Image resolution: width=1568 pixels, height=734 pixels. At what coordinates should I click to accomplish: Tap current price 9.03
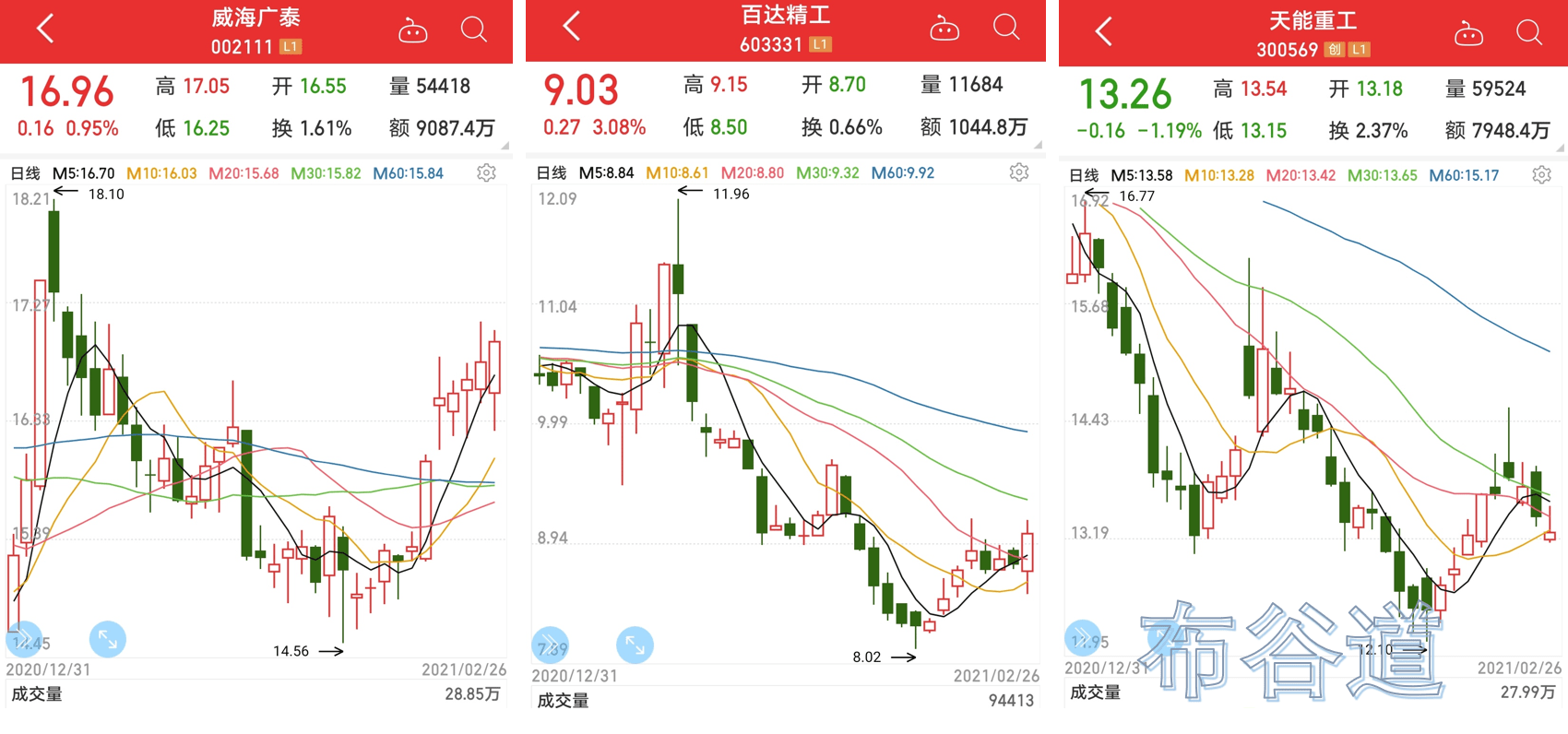(x=581, y=90)
